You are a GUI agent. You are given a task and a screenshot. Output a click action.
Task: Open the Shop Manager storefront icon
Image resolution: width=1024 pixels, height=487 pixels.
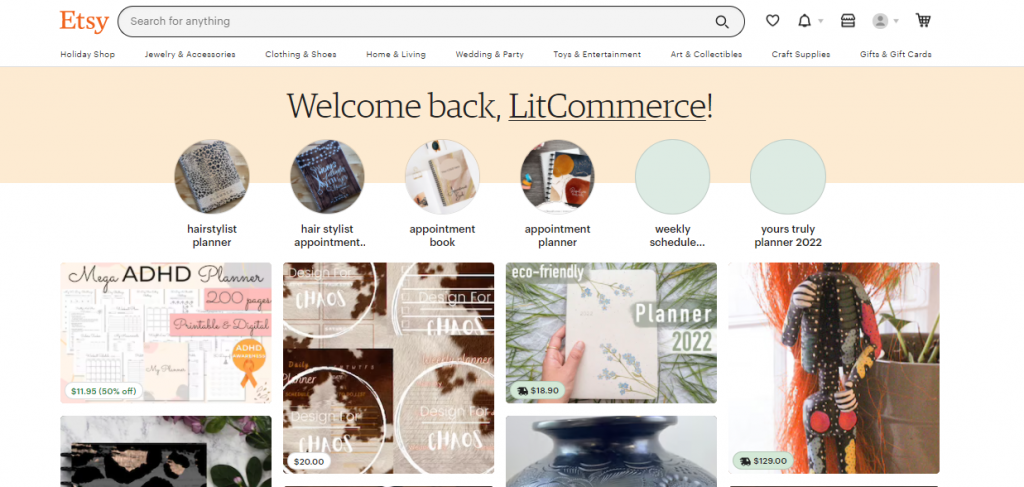848,21
